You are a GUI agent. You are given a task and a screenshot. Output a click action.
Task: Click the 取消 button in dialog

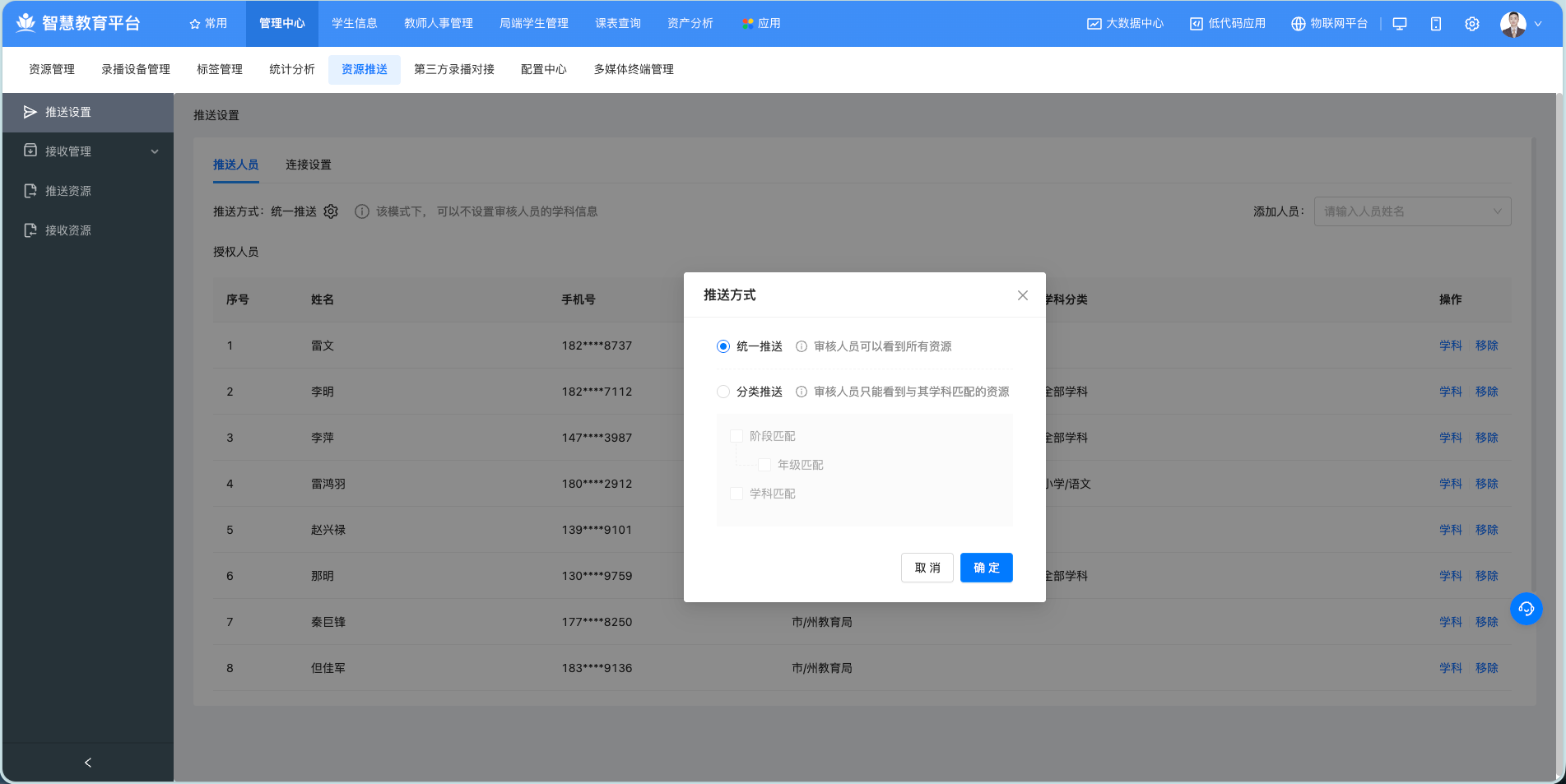[x=927, y=568]
